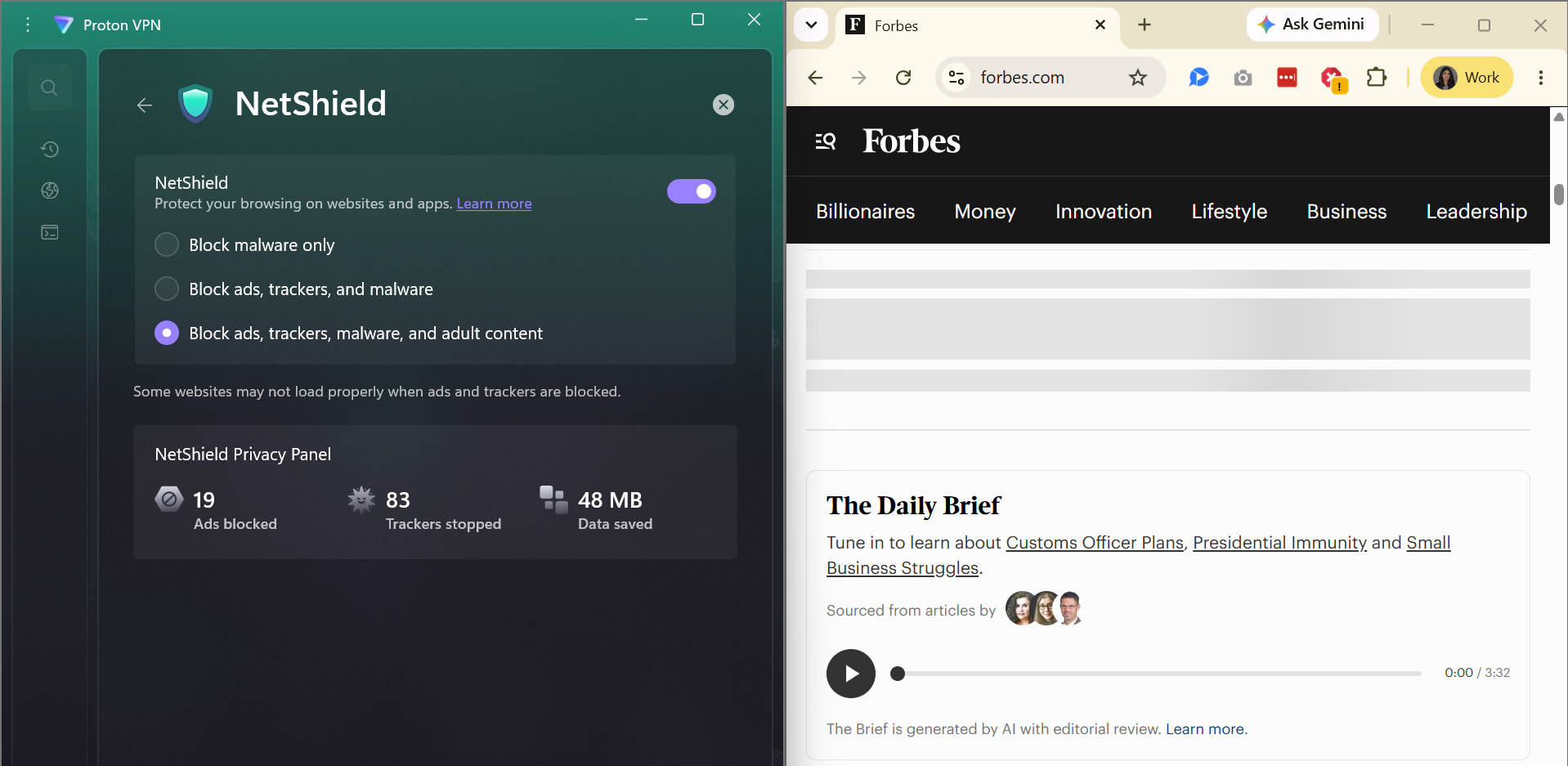This screenshot has height=766, width=1568.
Task: Click the Daily Brief audio progress slider
Action: click(1156, 674)
